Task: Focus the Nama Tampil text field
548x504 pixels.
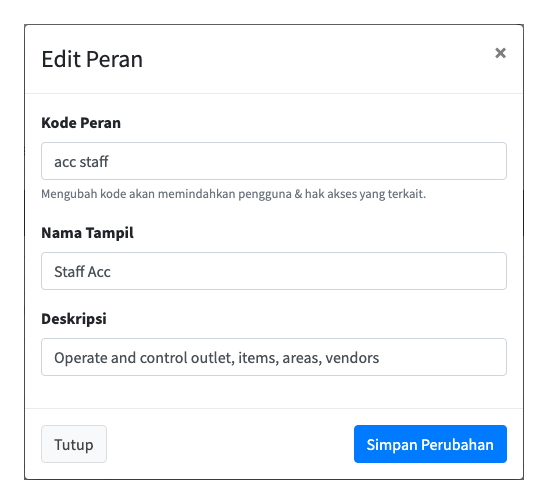Action: pos(274,271)
